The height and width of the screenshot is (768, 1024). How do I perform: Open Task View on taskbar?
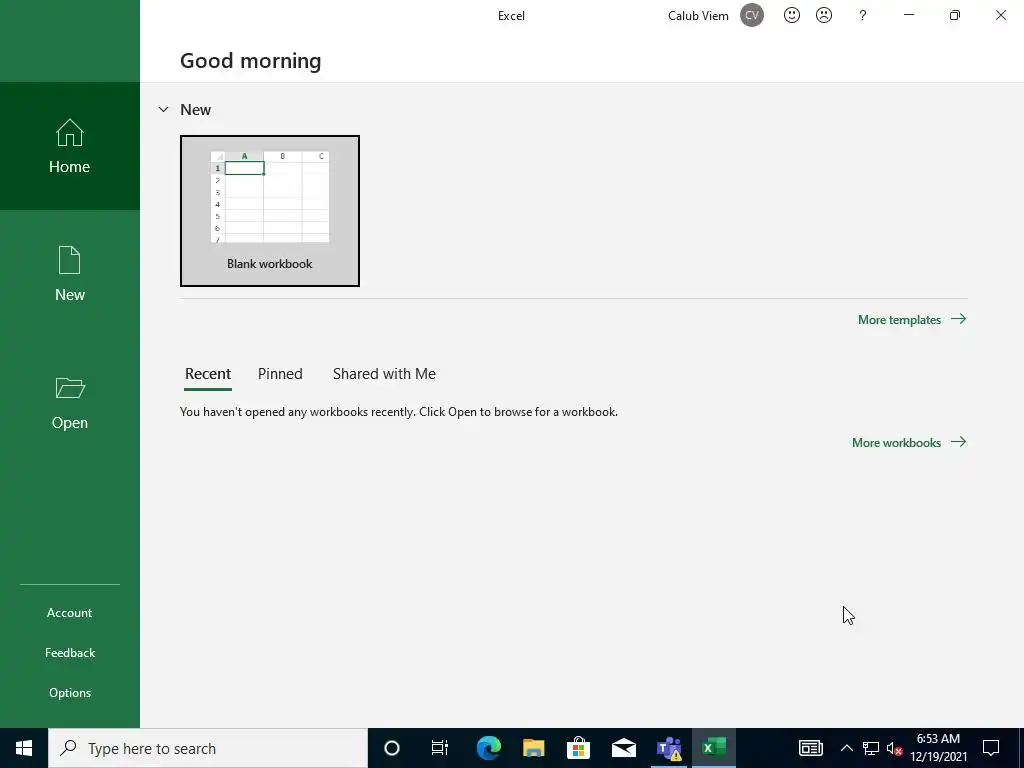point(440,748)
